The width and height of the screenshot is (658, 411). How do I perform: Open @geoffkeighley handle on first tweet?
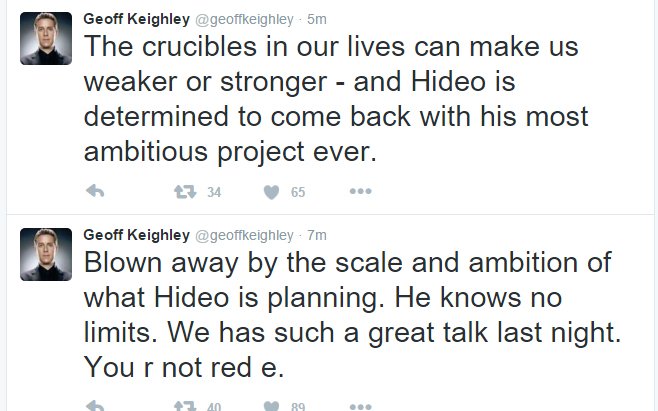click(244, 20)
